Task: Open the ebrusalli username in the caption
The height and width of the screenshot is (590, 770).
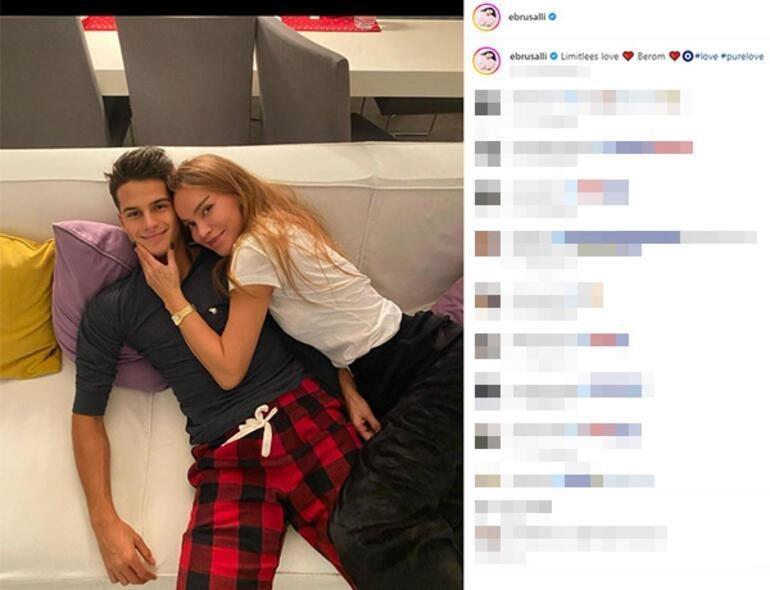Action: coord(528,56)
